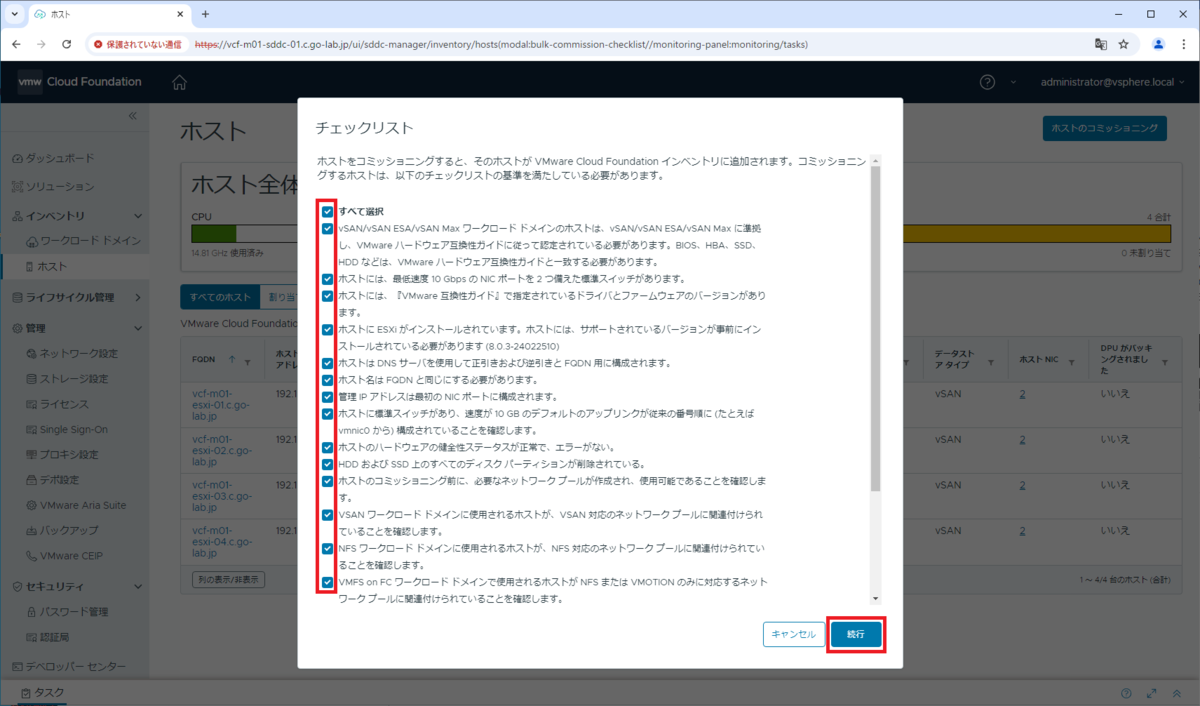Bookmark the page with the star icon

click(1124, 44)
